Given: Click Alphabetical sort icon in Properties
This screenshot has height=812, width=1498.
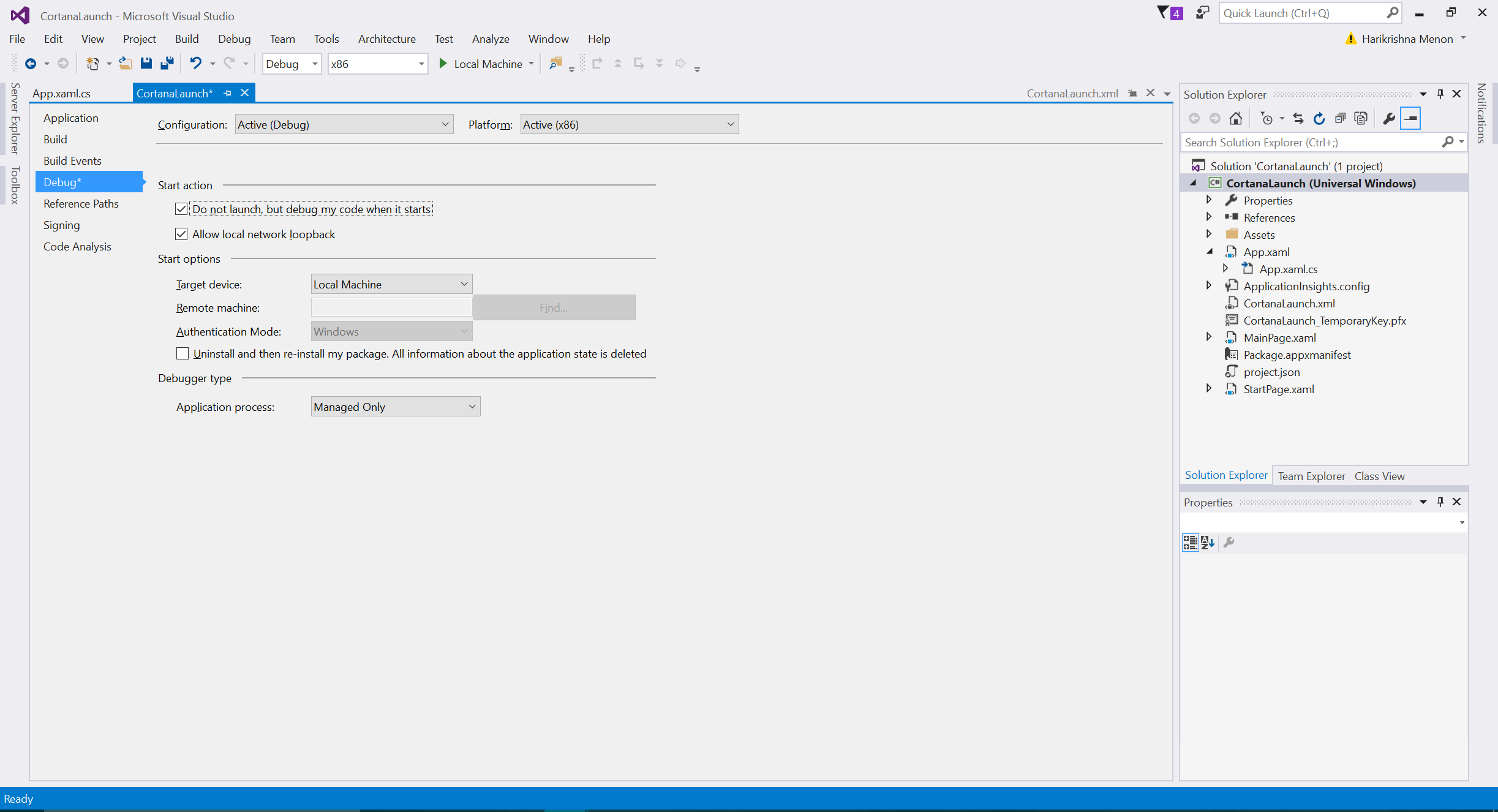Looking at the screenshot, I should [x=1208, y=542].
